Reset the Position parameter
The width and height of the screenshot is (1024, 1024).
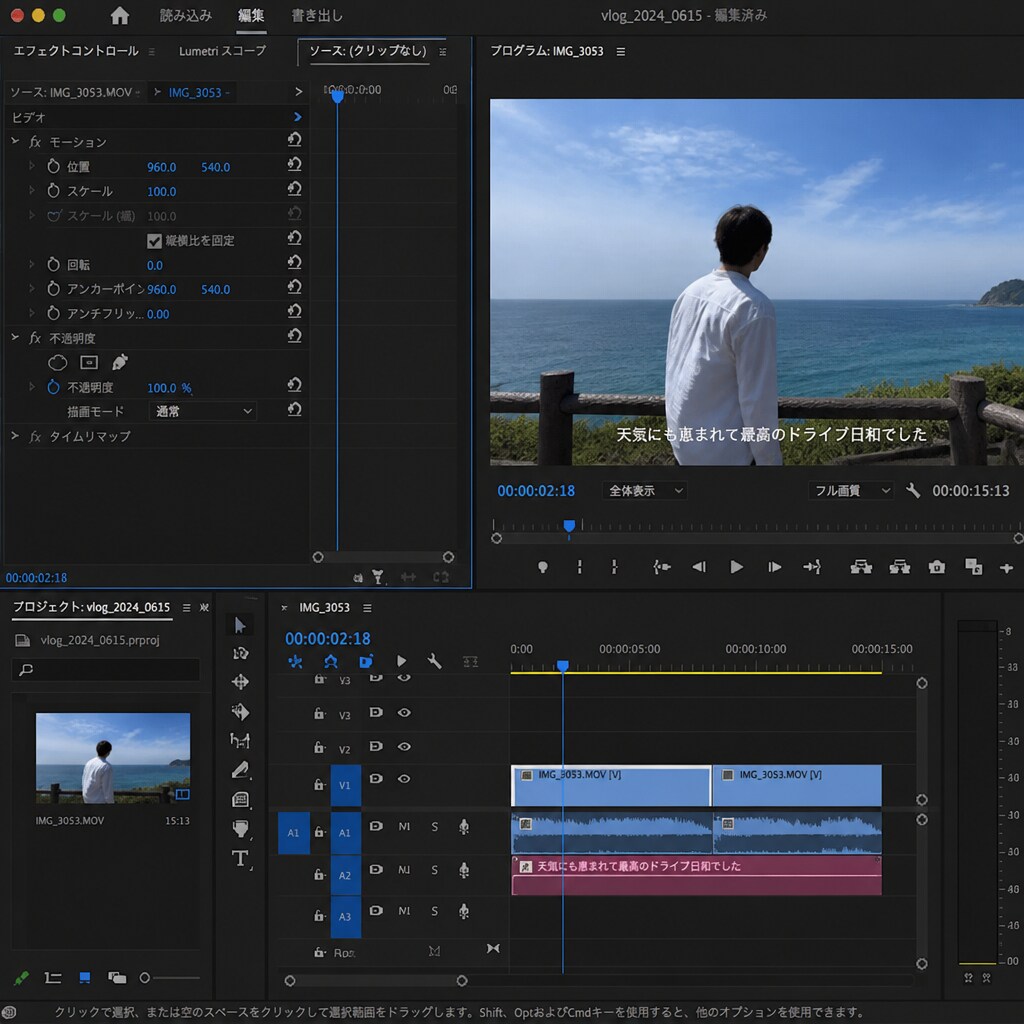295,165
